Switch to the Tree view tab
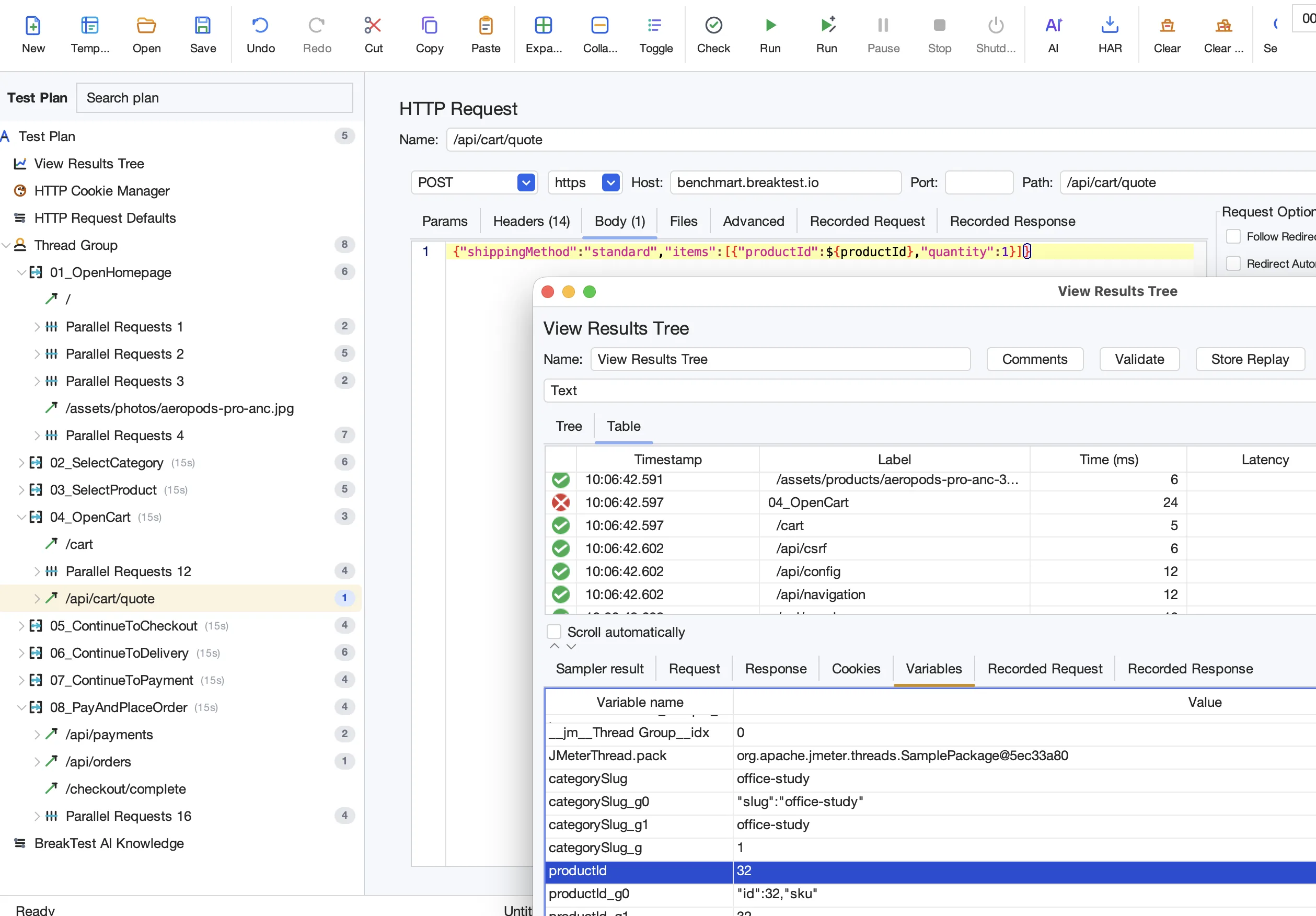Screen dimensions: 1316x916 pyautogui.click(x=569, y=427)
